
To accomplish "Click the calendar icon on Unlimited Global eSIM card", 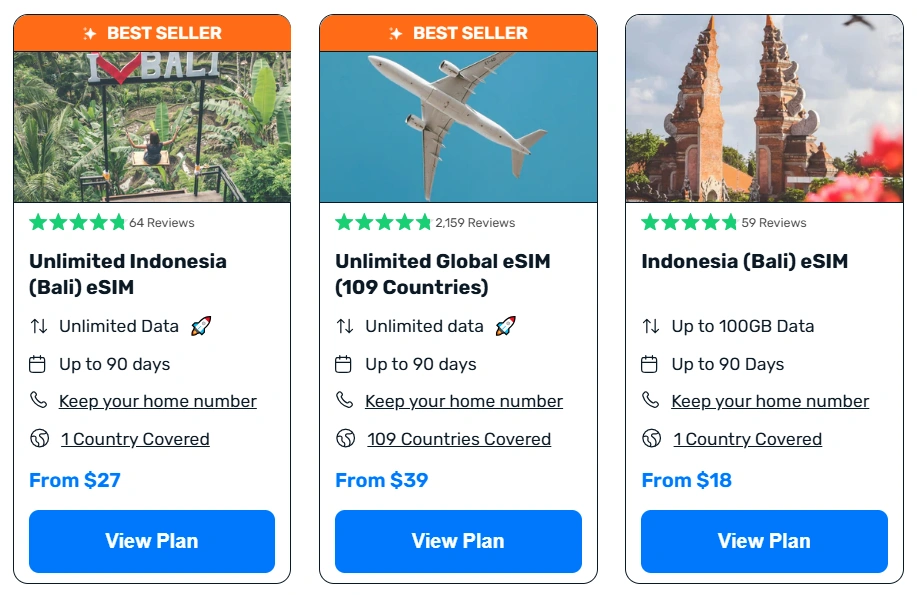I will pos(344,364).
